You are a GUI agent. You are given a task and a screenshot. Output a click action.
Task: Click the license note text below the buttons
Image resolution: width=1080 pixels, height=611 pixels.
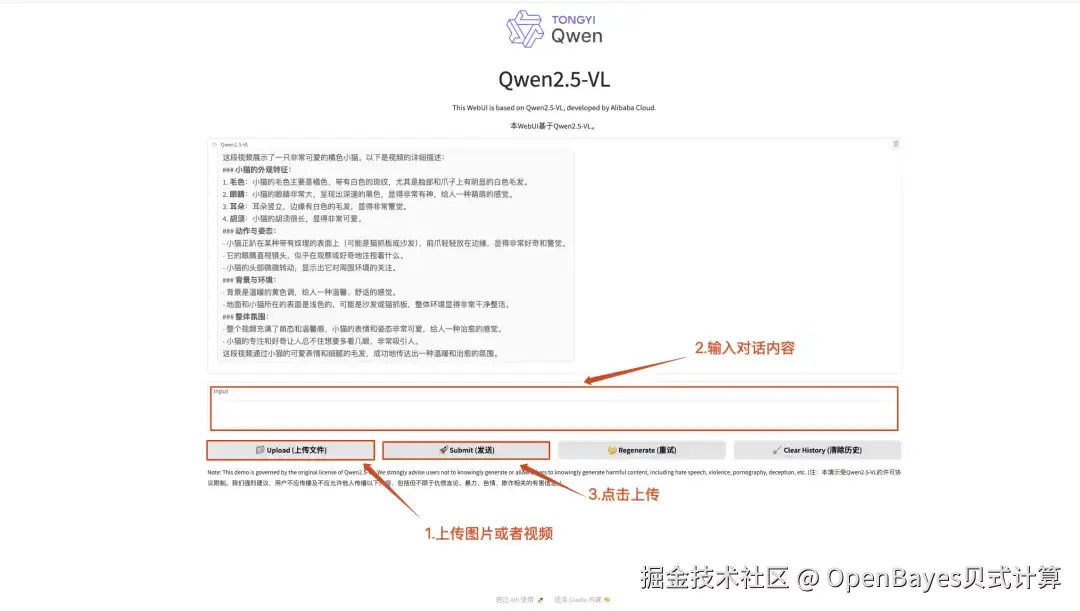pos(554,477)
